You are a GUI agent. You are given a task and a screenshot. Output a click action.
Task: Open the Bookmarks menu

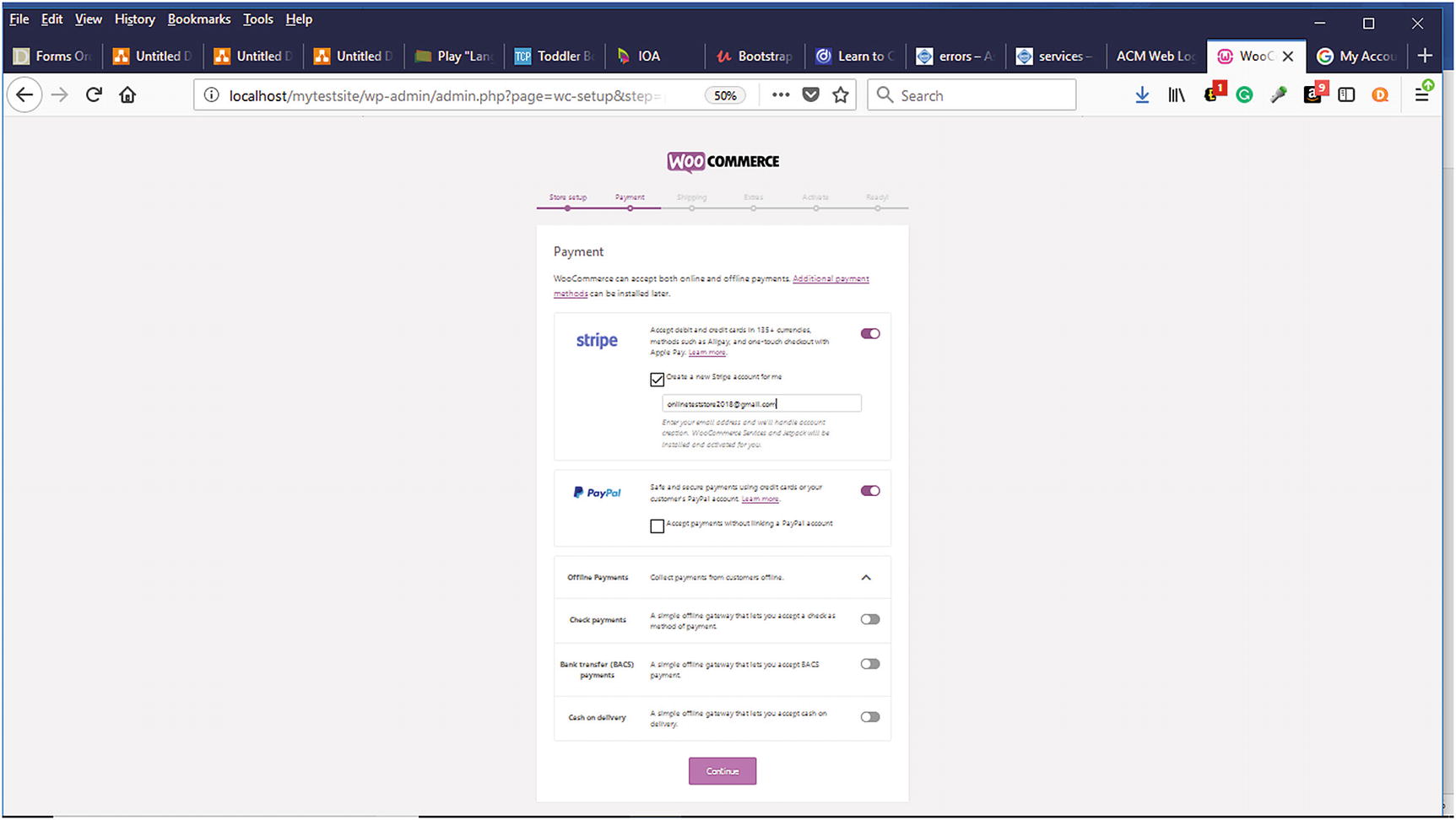[x=199, y=19]
